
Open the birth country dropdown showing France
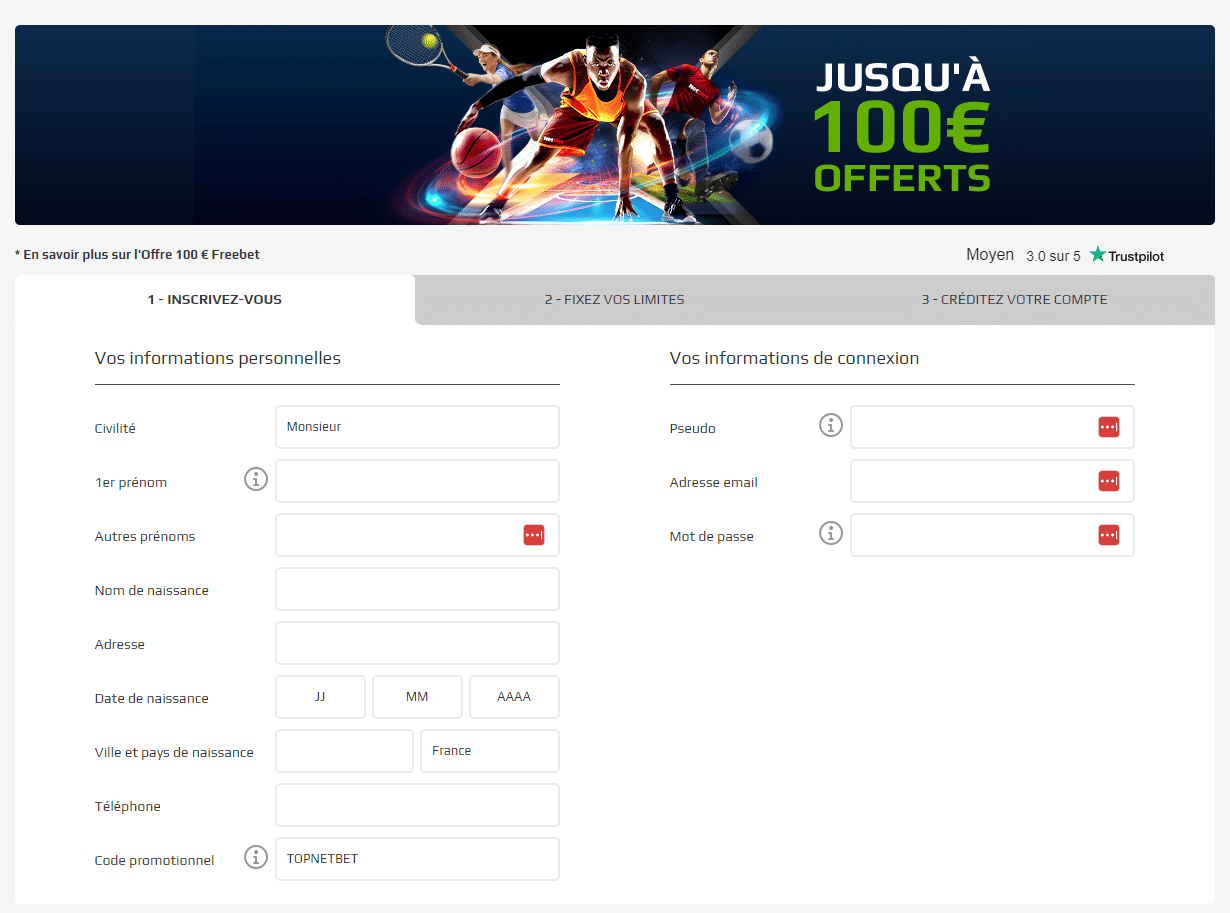(x=490, y=751)
